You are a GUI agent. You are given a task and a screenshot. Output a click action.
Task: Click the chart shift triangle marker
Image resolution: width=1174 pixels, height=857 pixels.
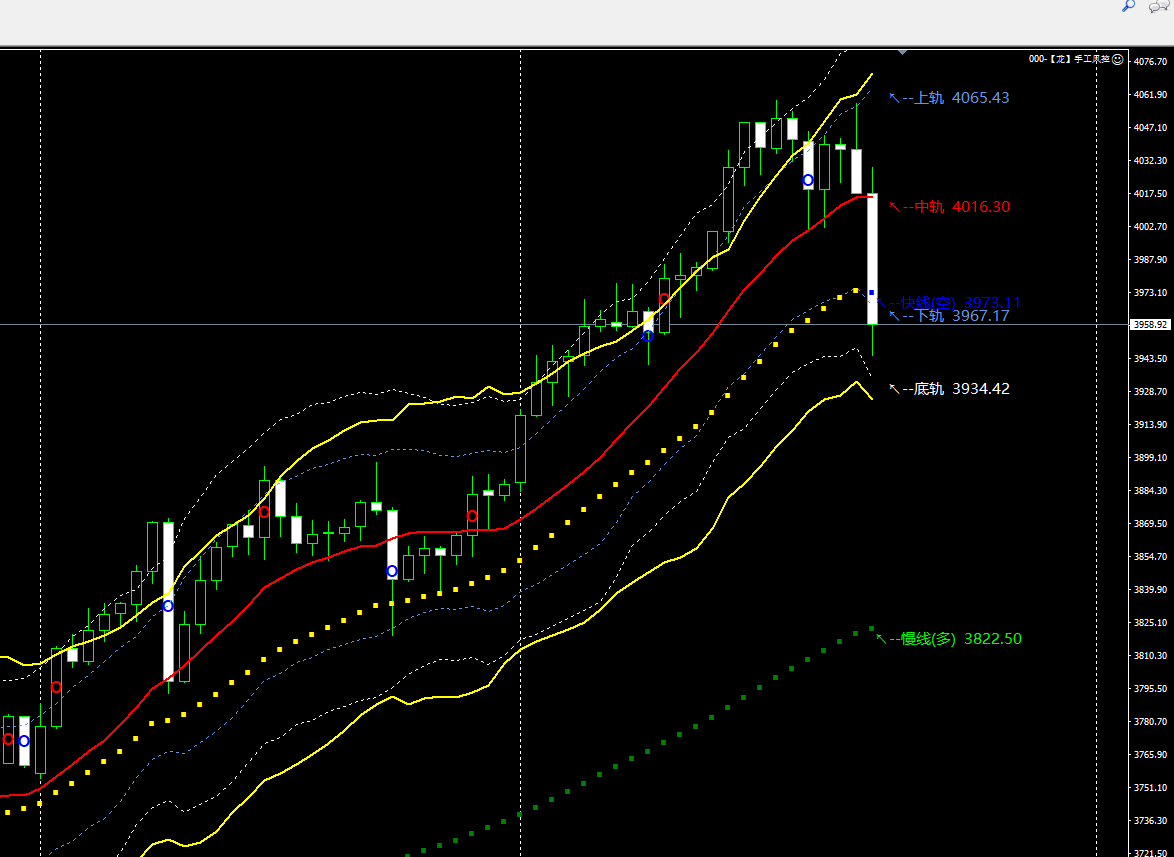click(x=903, y=52)
